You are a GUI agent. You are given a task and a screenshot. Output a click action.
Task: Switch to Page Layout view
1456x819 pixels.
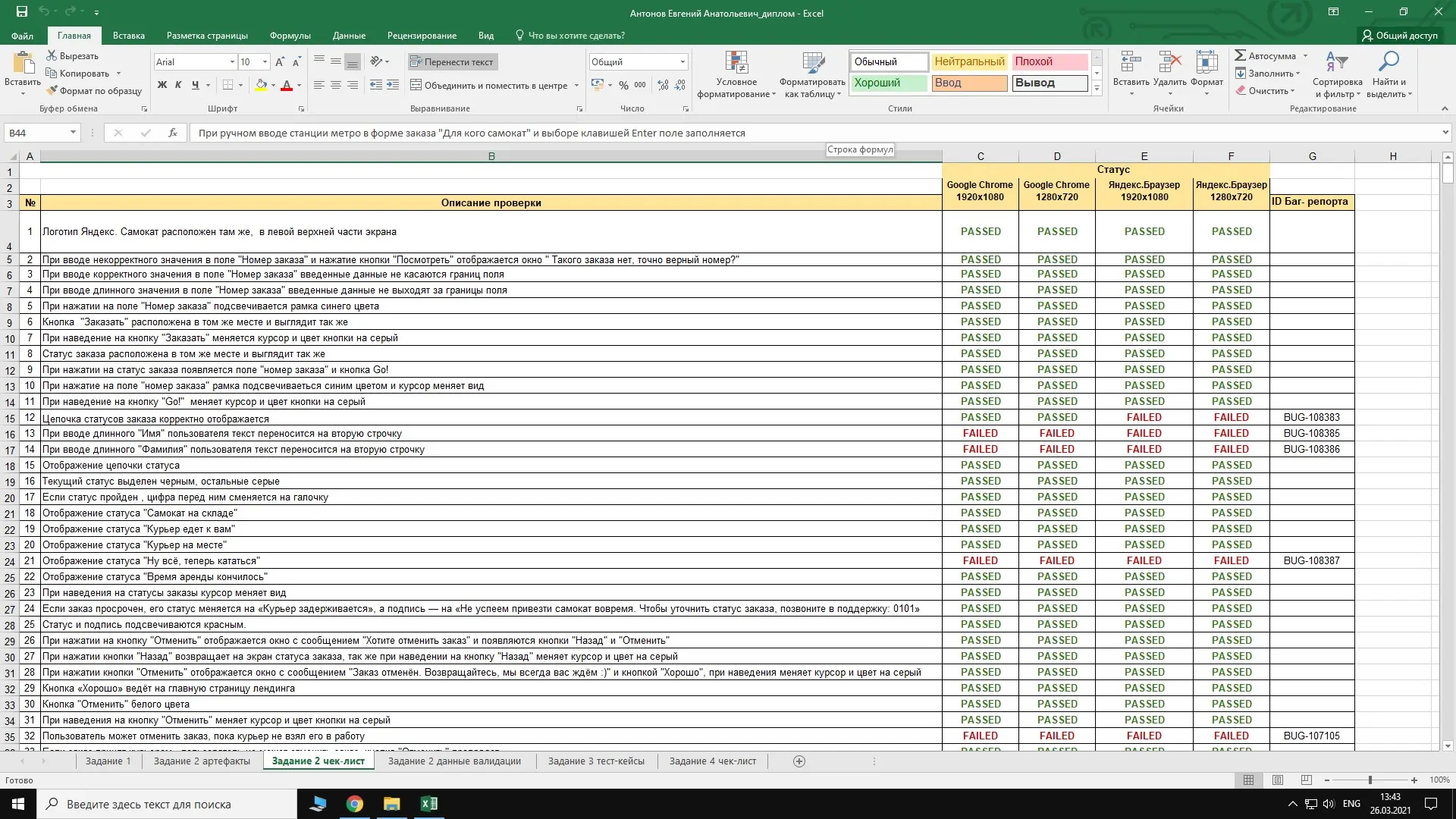(1278, 780)
